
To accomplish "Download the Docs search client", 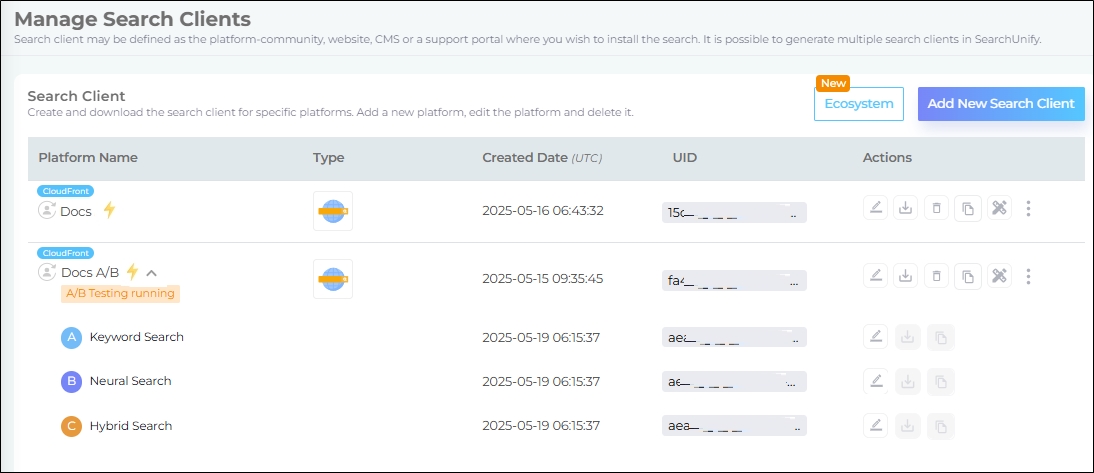I will click(906, 208).
